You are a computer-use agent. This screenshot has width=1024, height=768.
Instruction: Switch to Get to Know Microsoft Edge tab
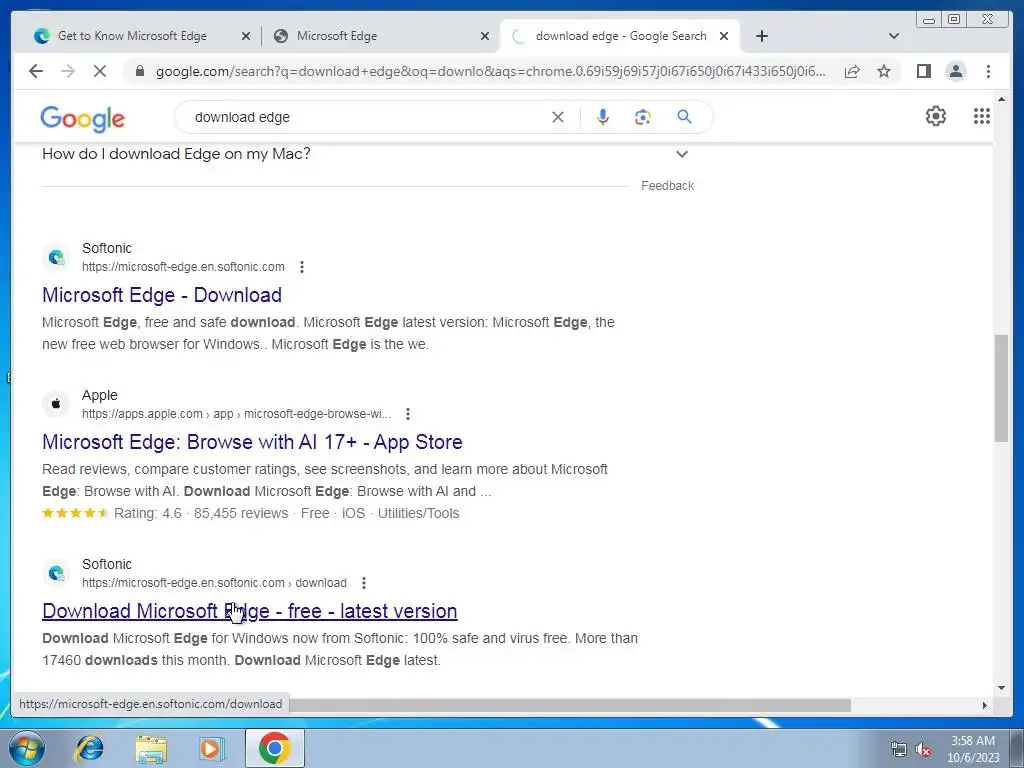pyautogui.click(x=132, y=36)
